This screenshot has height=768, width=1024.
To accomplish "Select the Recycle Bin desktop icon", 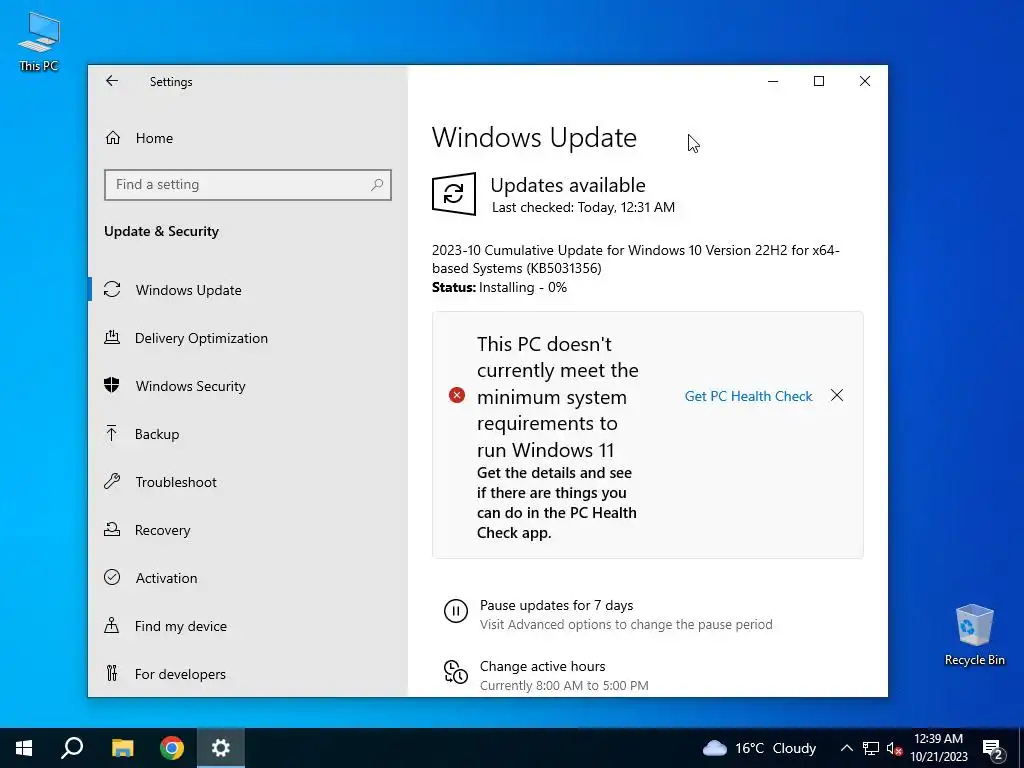I will tap(974, 634).
